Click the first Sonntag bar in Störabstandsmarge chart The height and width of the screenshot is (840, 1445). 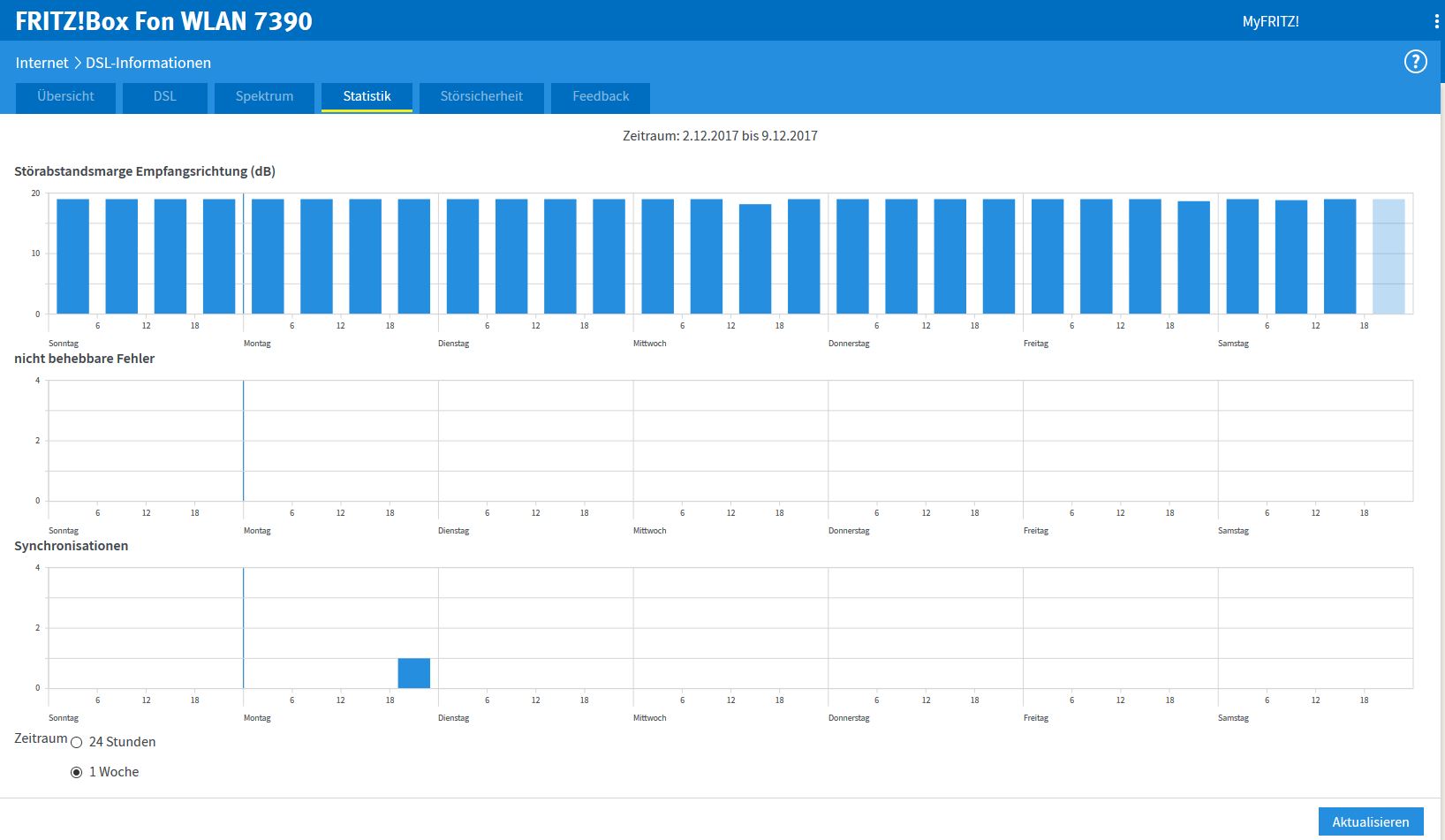point(72,256)
